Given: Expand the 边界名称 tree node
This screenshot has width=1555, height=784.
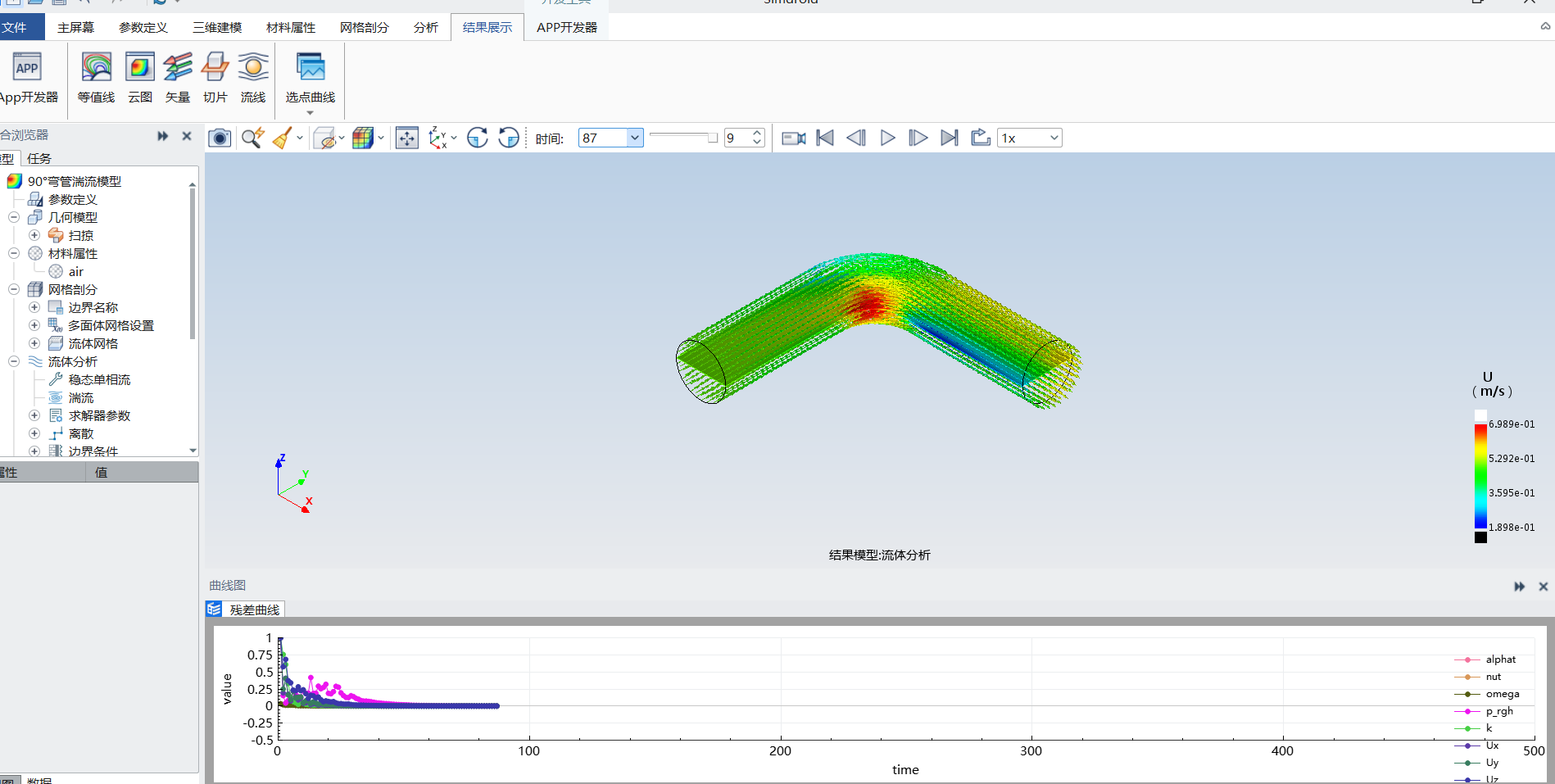Looking at the screenshot, I should coord(34,307).
